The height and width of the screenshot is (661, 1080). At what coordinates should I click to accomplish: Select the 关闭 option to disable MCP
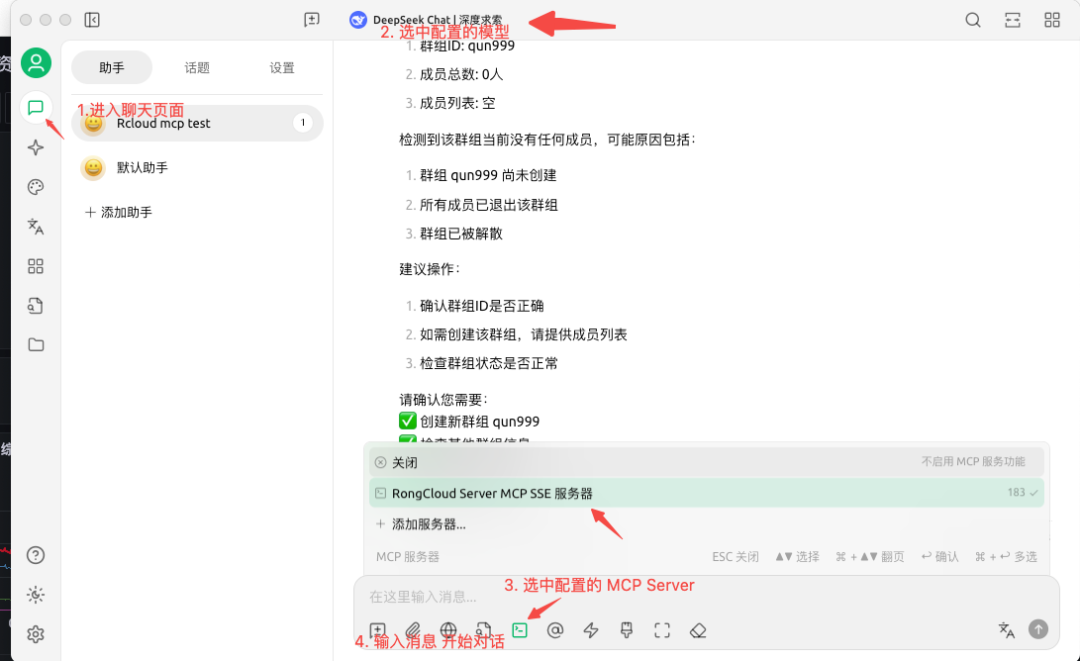click(x=404, y=463)
